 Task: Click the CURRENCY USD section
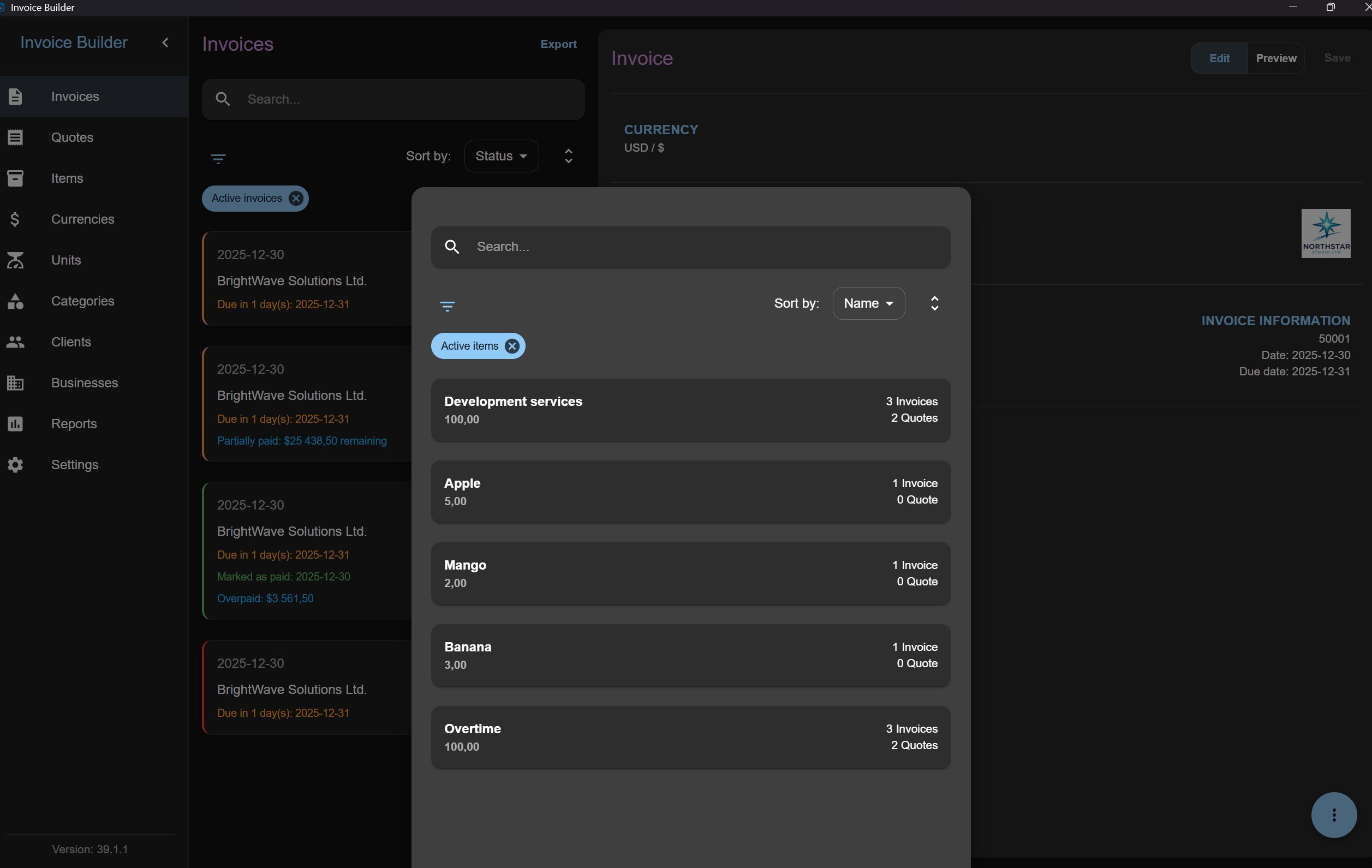click(661, 139)
